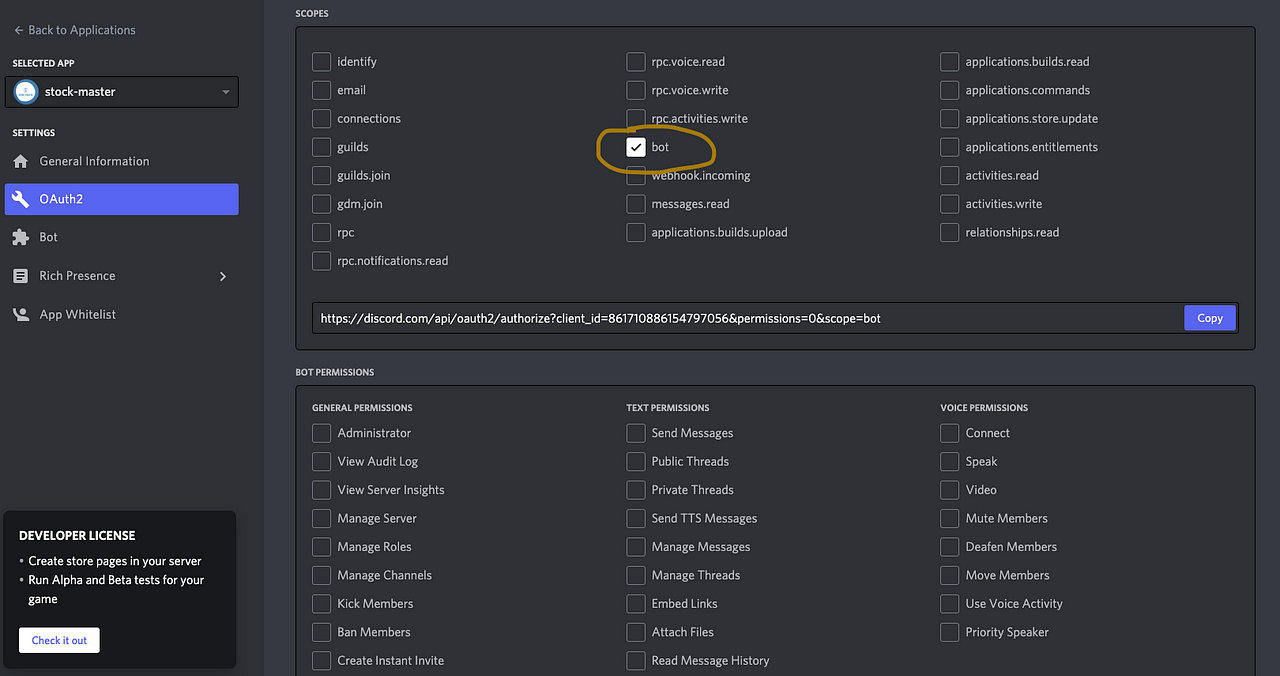Image resolution: width=1280 pixels, height=676 pixels.
Task: Tick the webhook.incoming scope
Action: [x=636, y=176]
